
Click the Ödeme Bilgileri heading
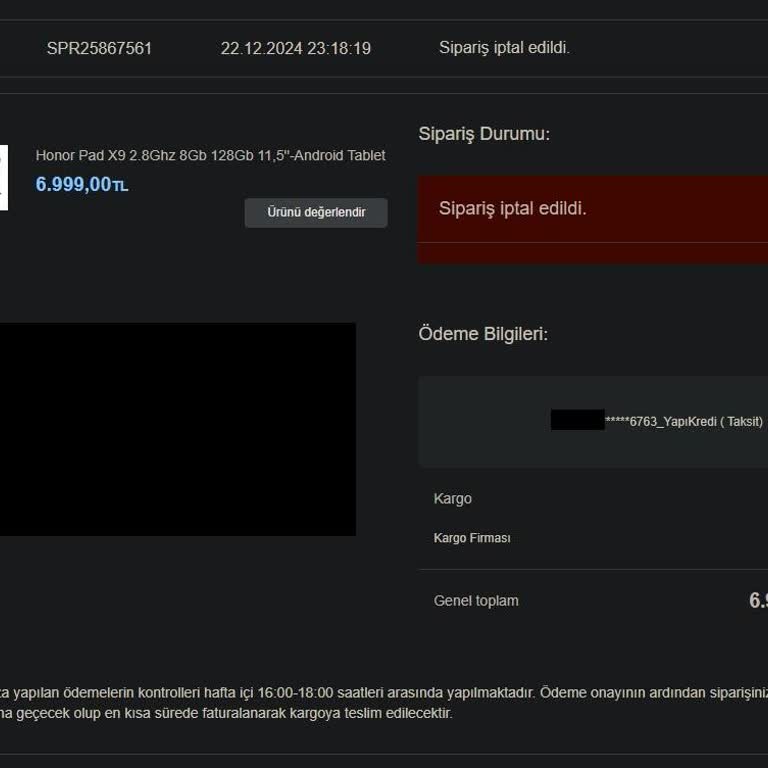pos(483,334)
